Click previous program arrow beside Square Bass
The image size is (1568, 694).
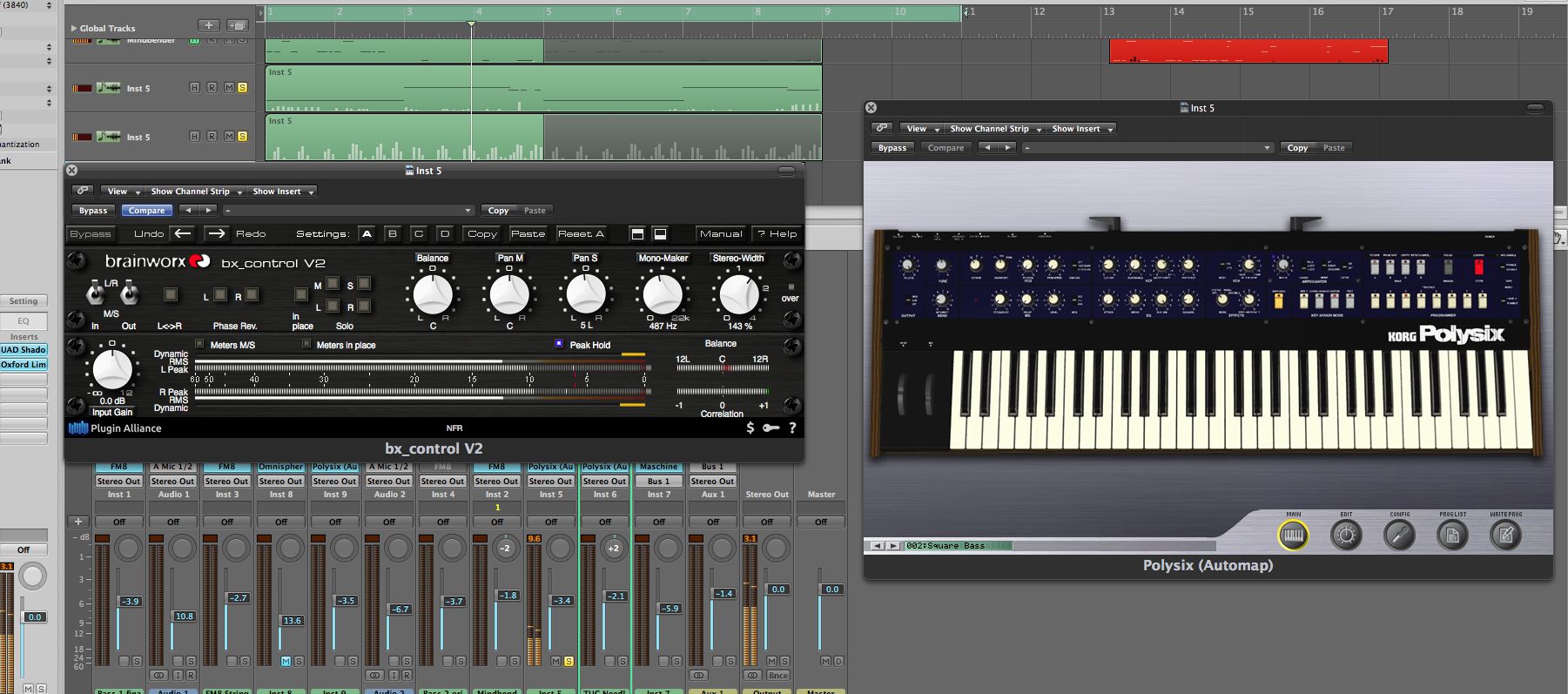878,546
